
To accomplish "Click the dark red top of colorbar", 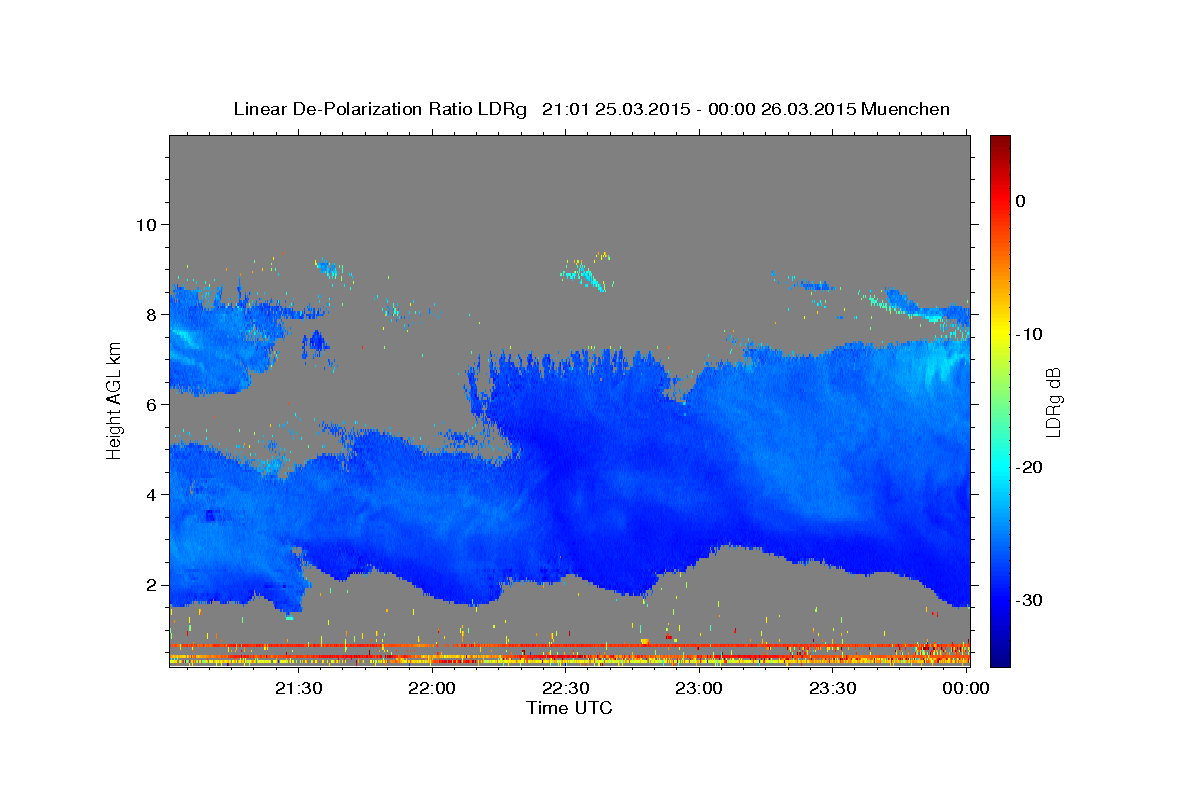I will pyautogui.click(x=1000, y=143).
